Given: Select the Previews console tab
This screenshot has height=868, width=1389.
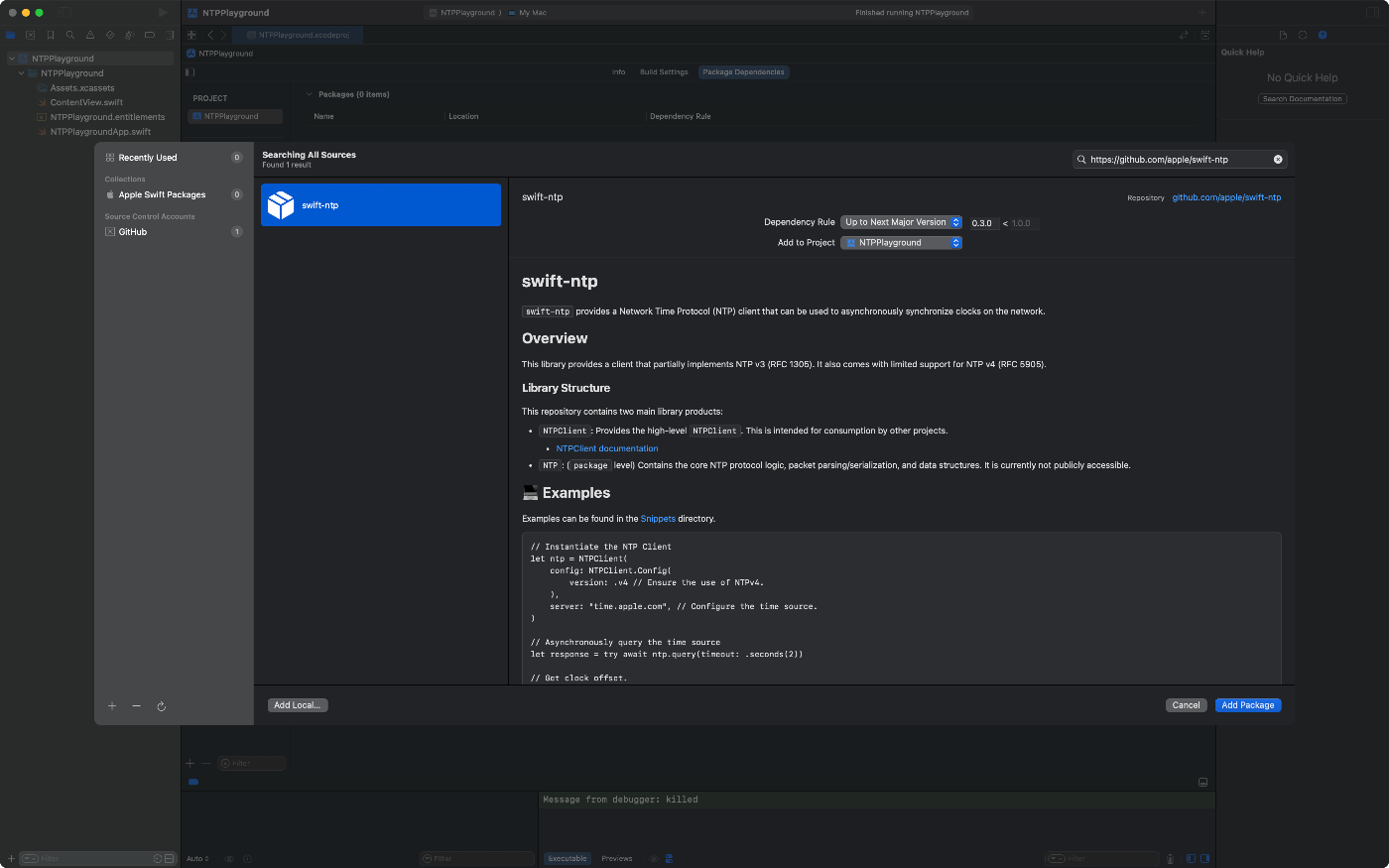Looking at the screenshot, I should [616, 858].
